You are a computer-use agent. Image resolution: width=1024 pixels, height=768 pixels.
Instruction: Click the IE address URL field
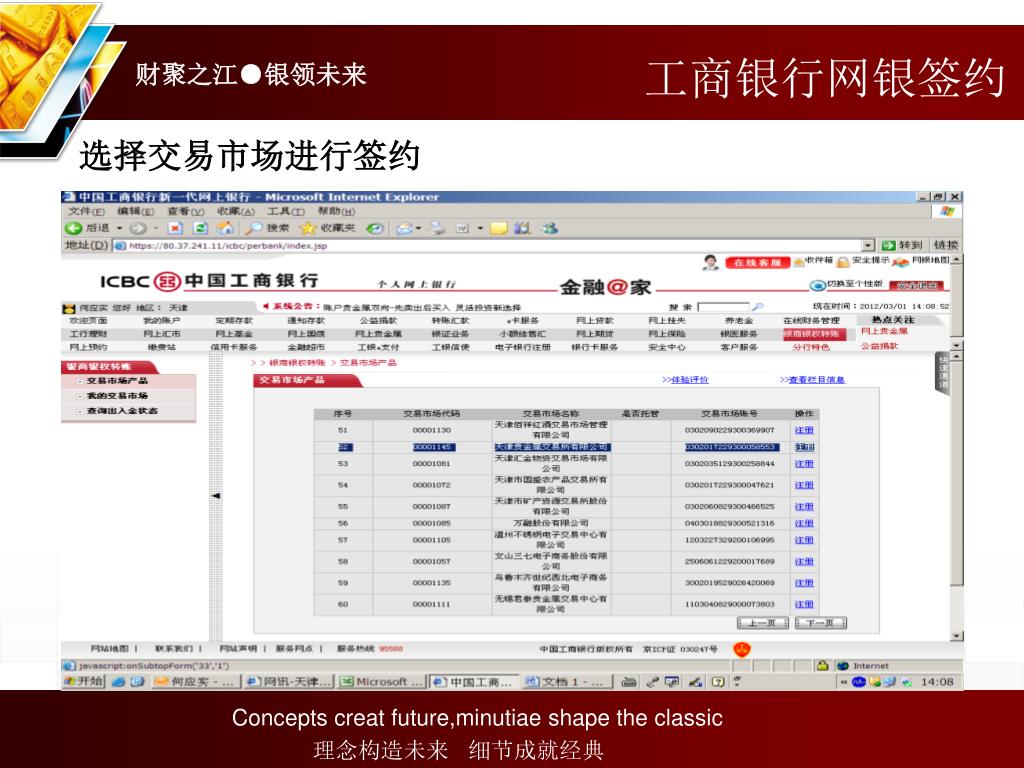tap(494, 246)
